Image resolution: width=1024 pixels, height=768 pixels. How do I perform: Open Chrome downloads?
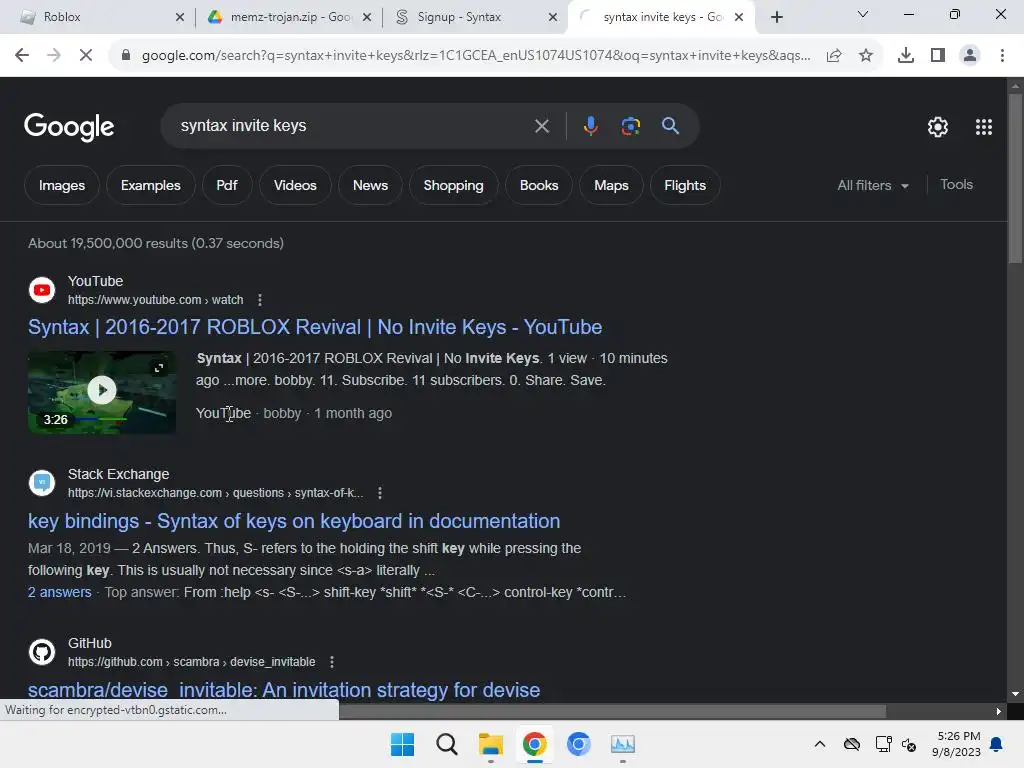point(906,56)
